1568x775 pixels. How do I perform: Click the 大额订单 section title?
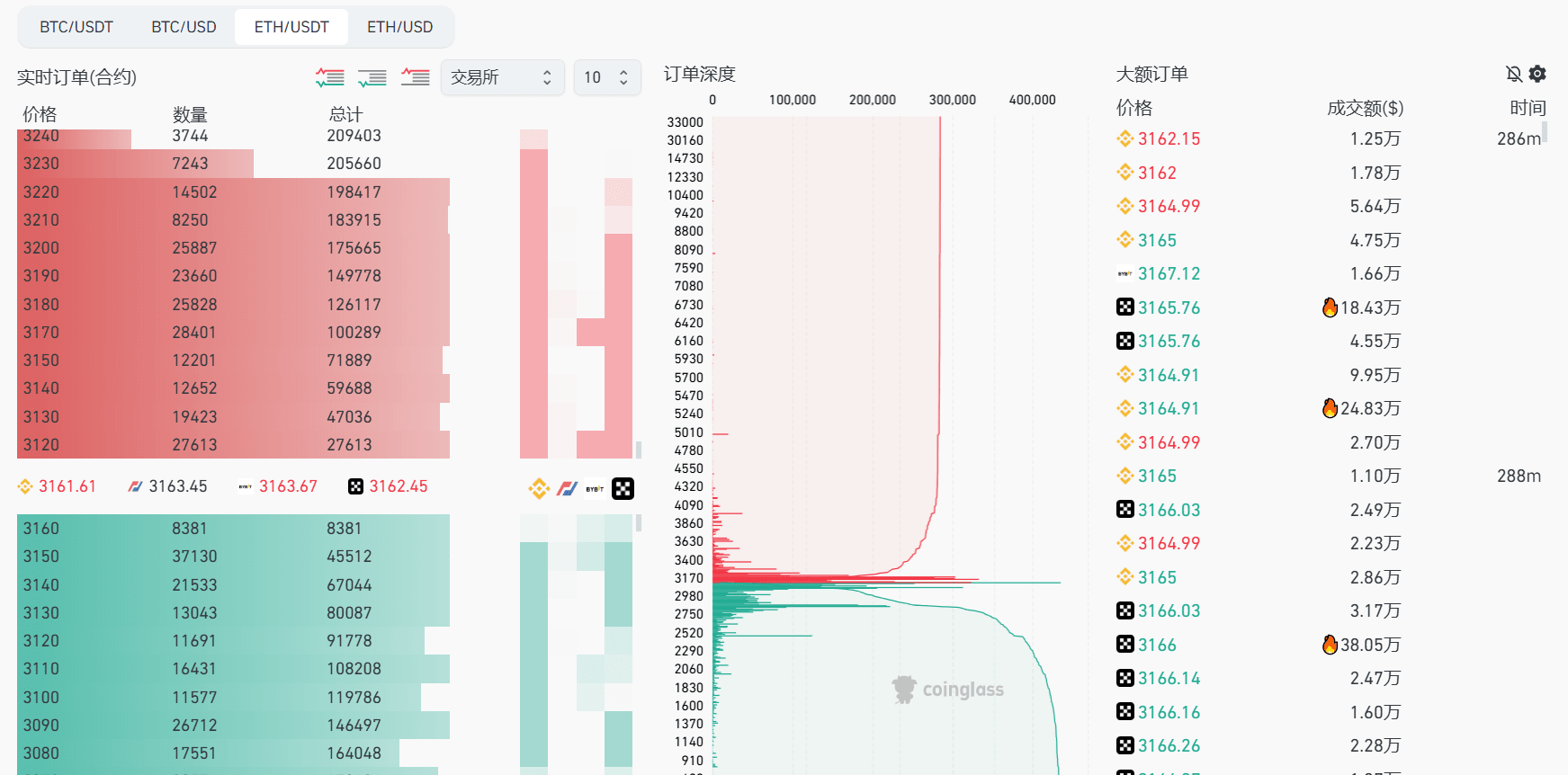pyautogui.click(x=1152, y=74)
